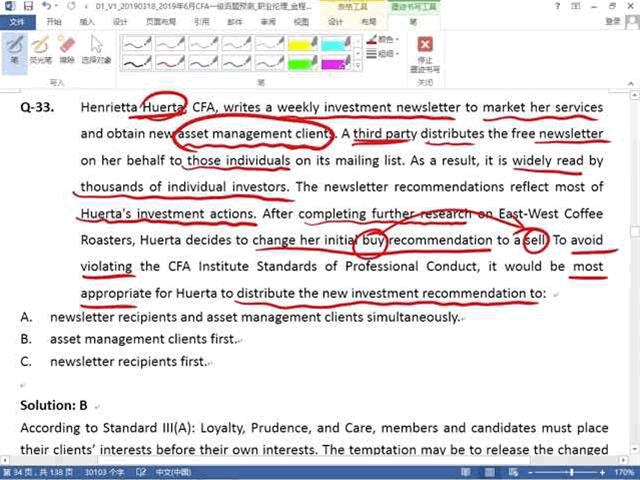Switch to Web Layout view icon
Viewport: 640px width, 480px height.
[x=513, y=473]
